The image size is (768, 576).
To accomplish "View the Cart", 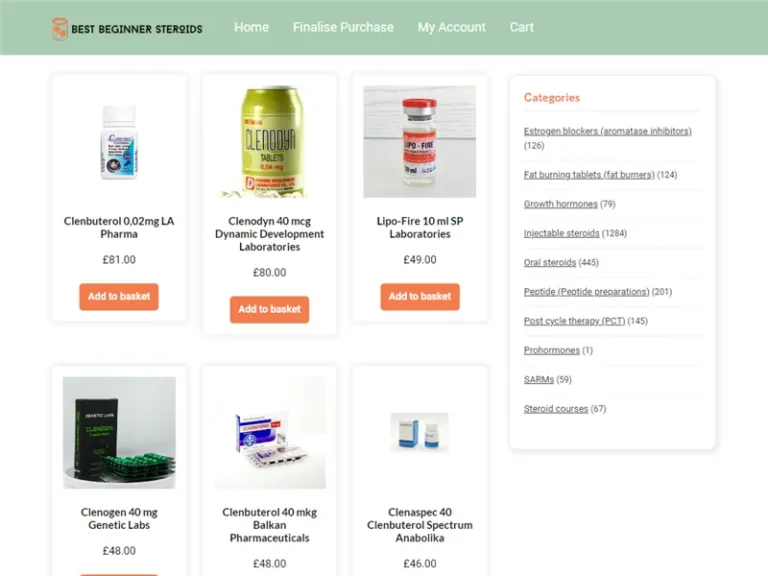I will [x=521, y=27].
